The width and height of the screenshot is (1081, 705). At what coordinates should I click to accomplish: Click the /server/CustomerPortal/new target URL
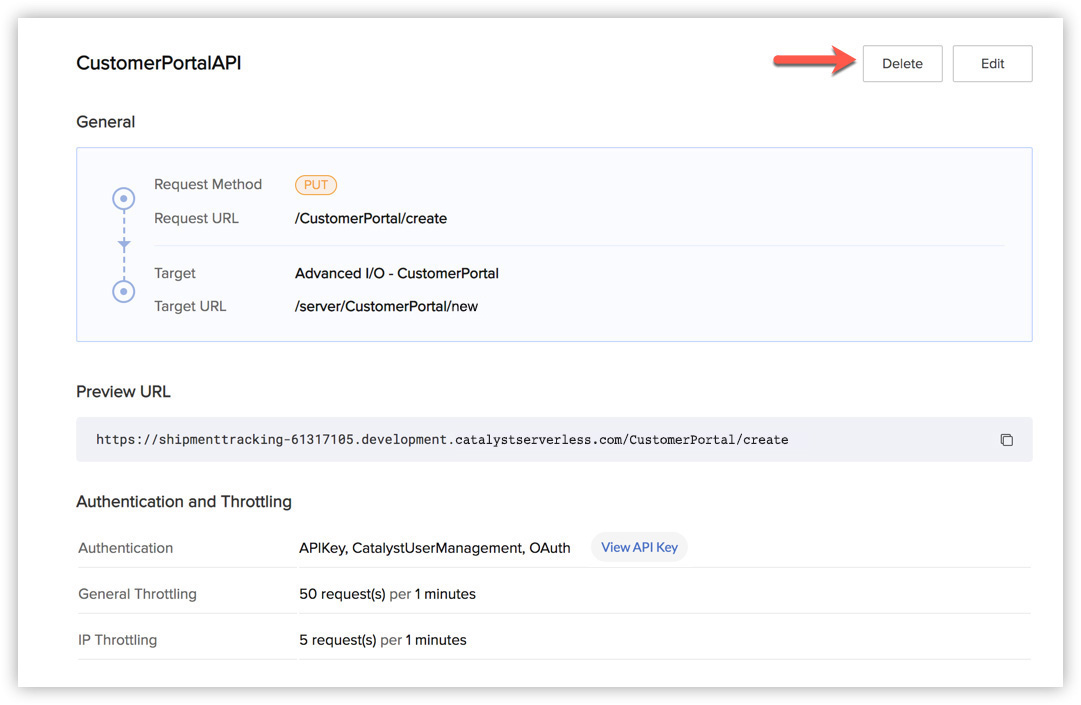click(386, 306)
